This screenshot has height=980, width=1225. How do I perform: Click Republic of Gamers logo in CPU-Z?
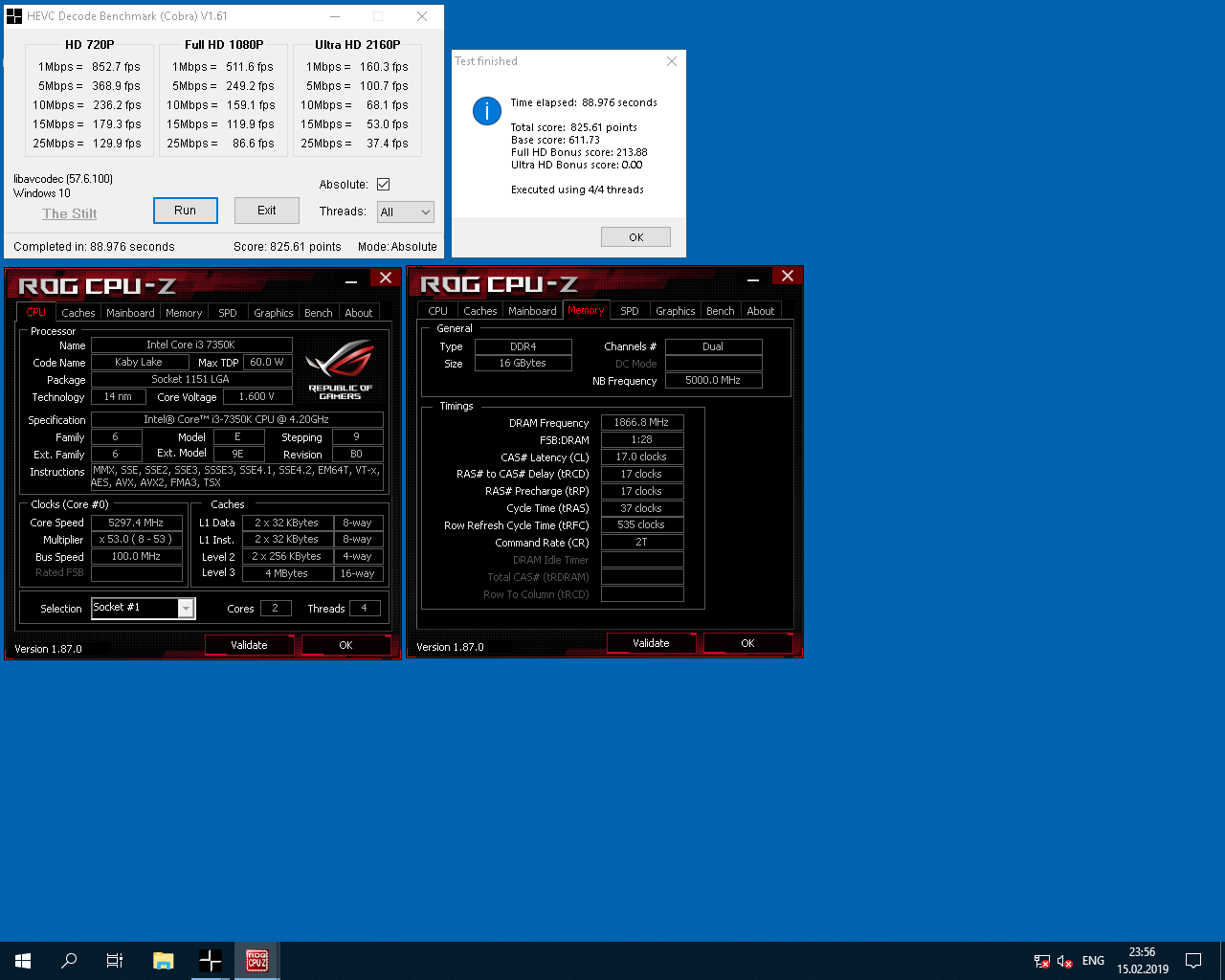pyautogui.click(x=341, y=370)
